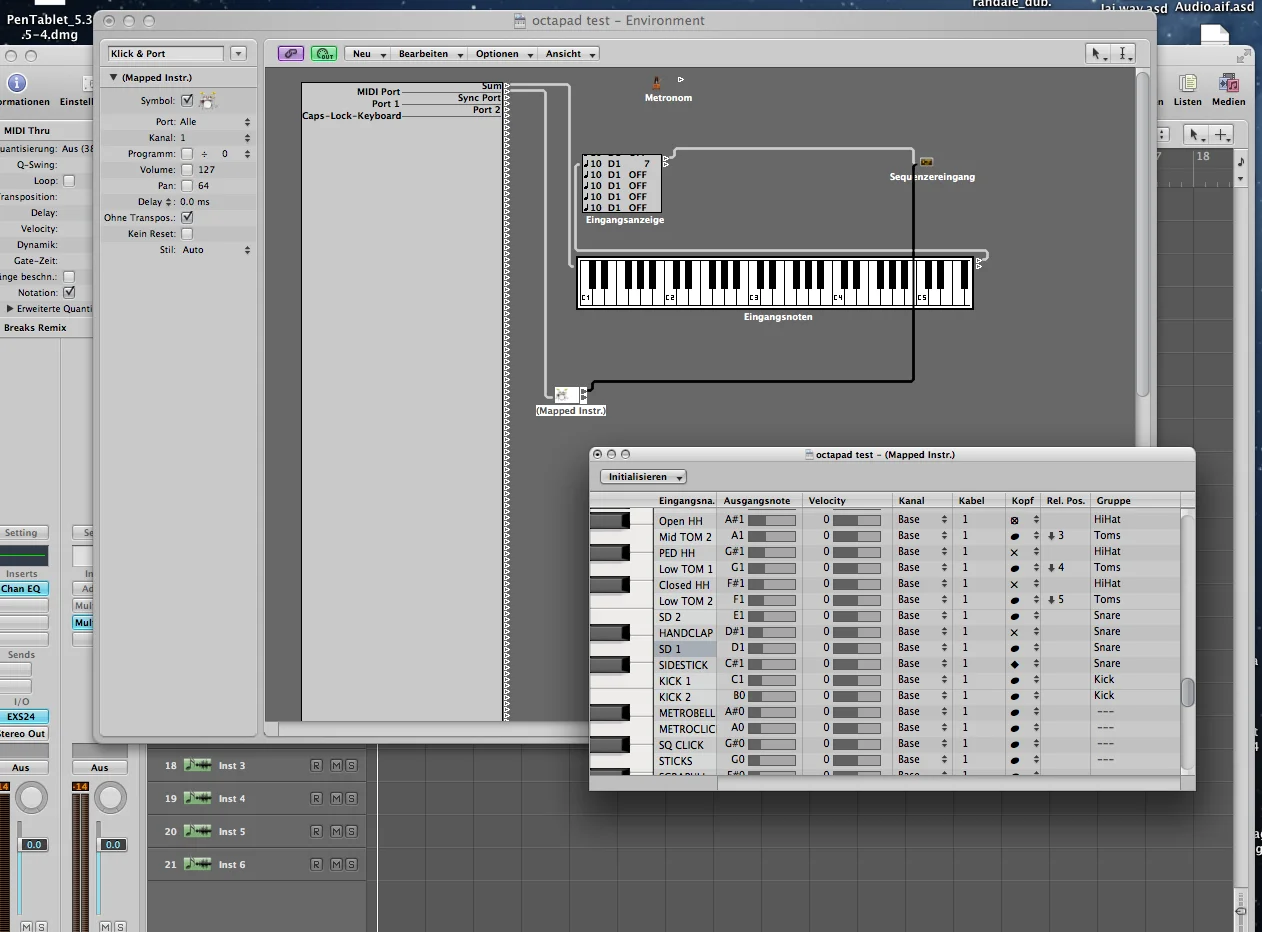Uncheck the Symbol checkbox

(x=187, y=101)
